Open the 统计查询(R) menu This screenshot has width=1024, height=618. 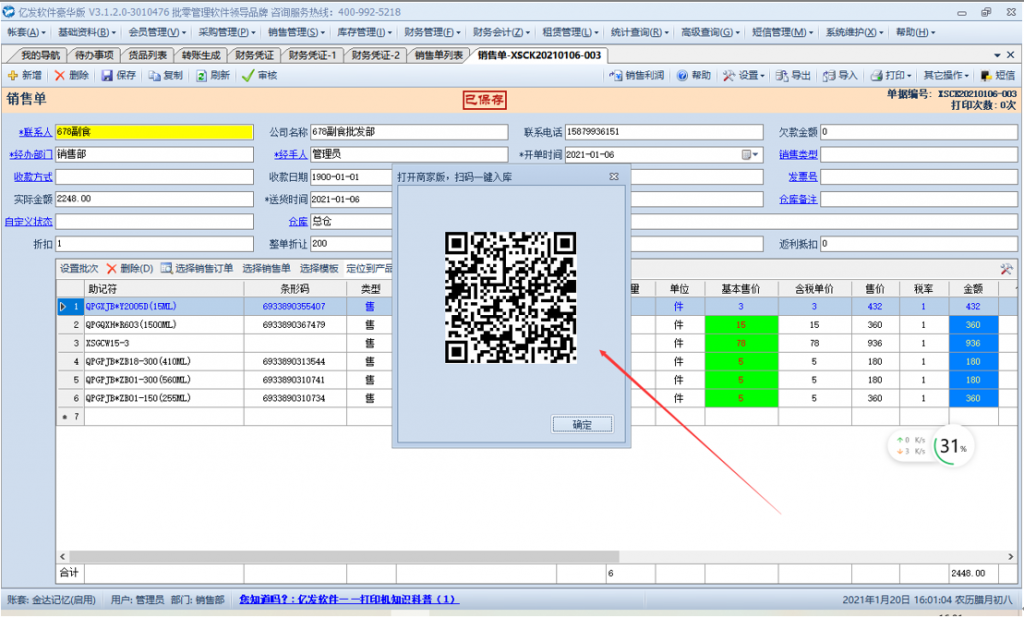point(639,32)
